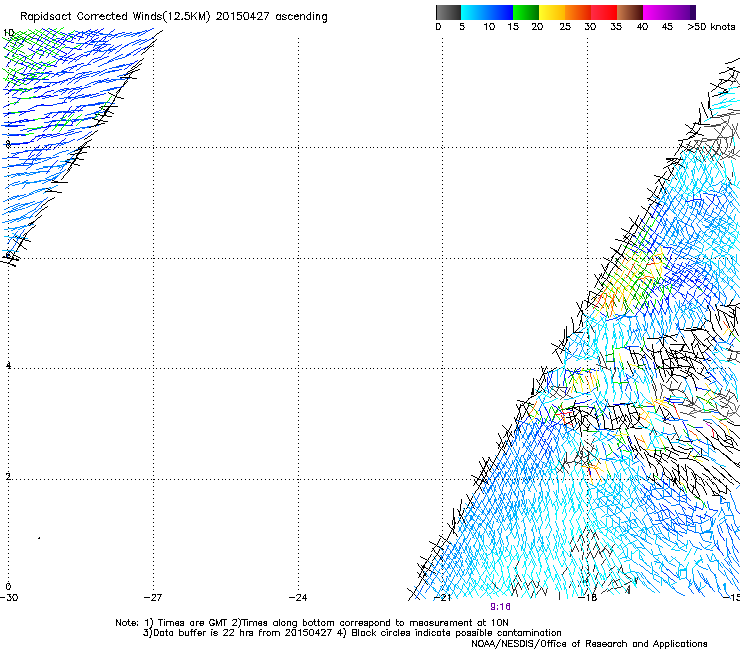740x650 pixels.
Task: Click the yellow 20-25 knots color segment
Action: (552, 12)
